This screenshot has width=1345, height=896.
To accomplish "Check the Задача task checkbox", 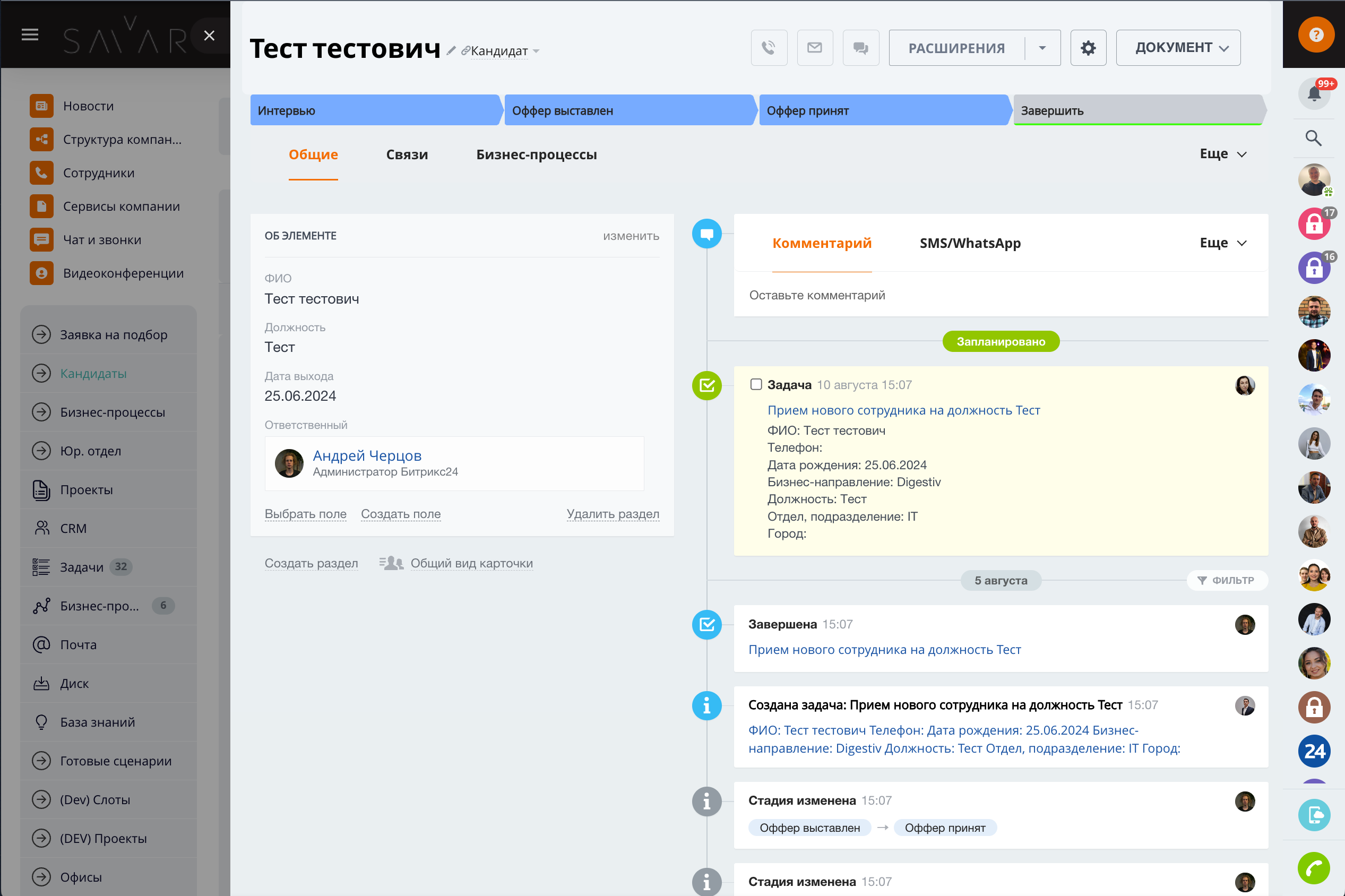I will point(755,384).
